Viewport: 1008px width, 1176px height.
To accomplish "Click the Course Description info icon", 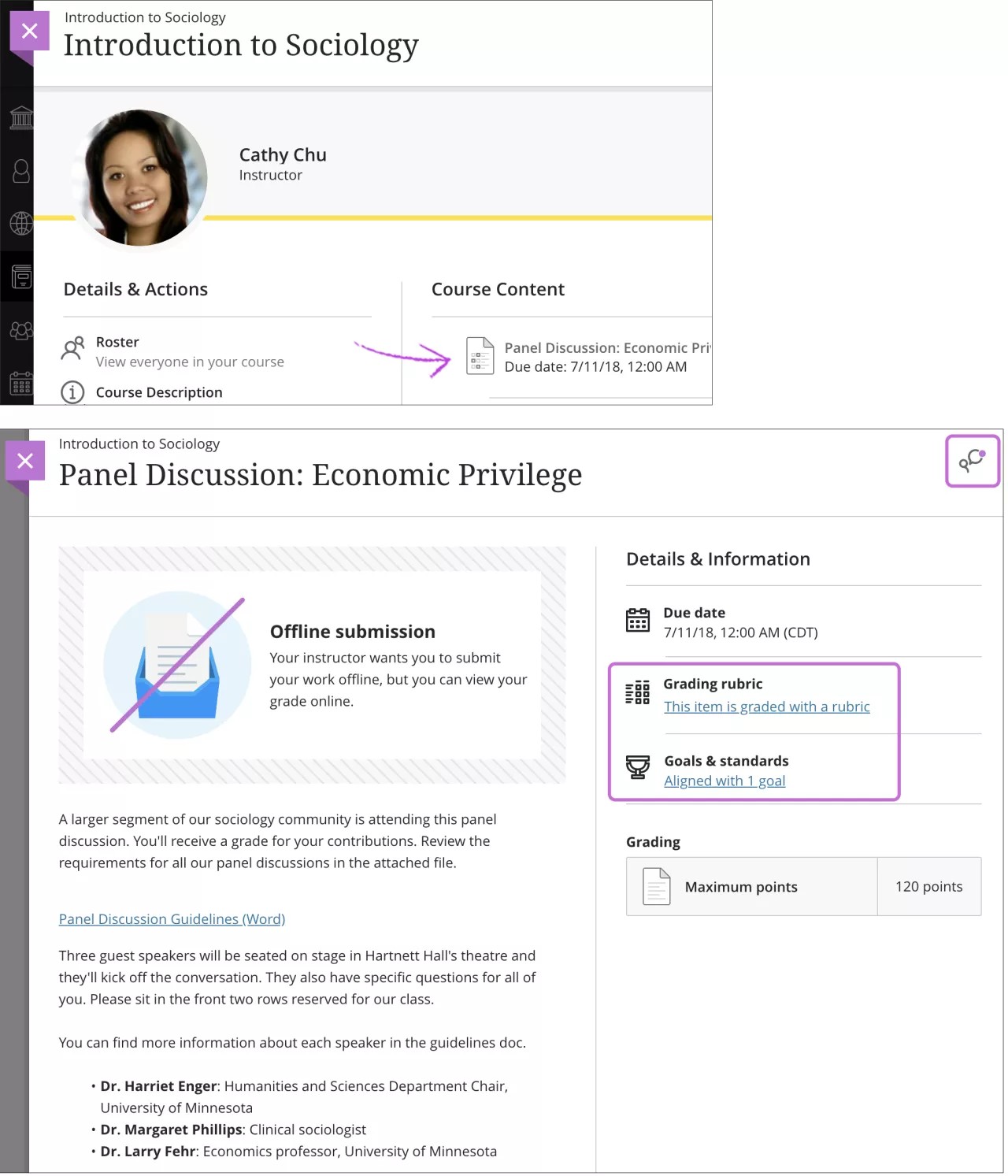I will click(73, 392).
